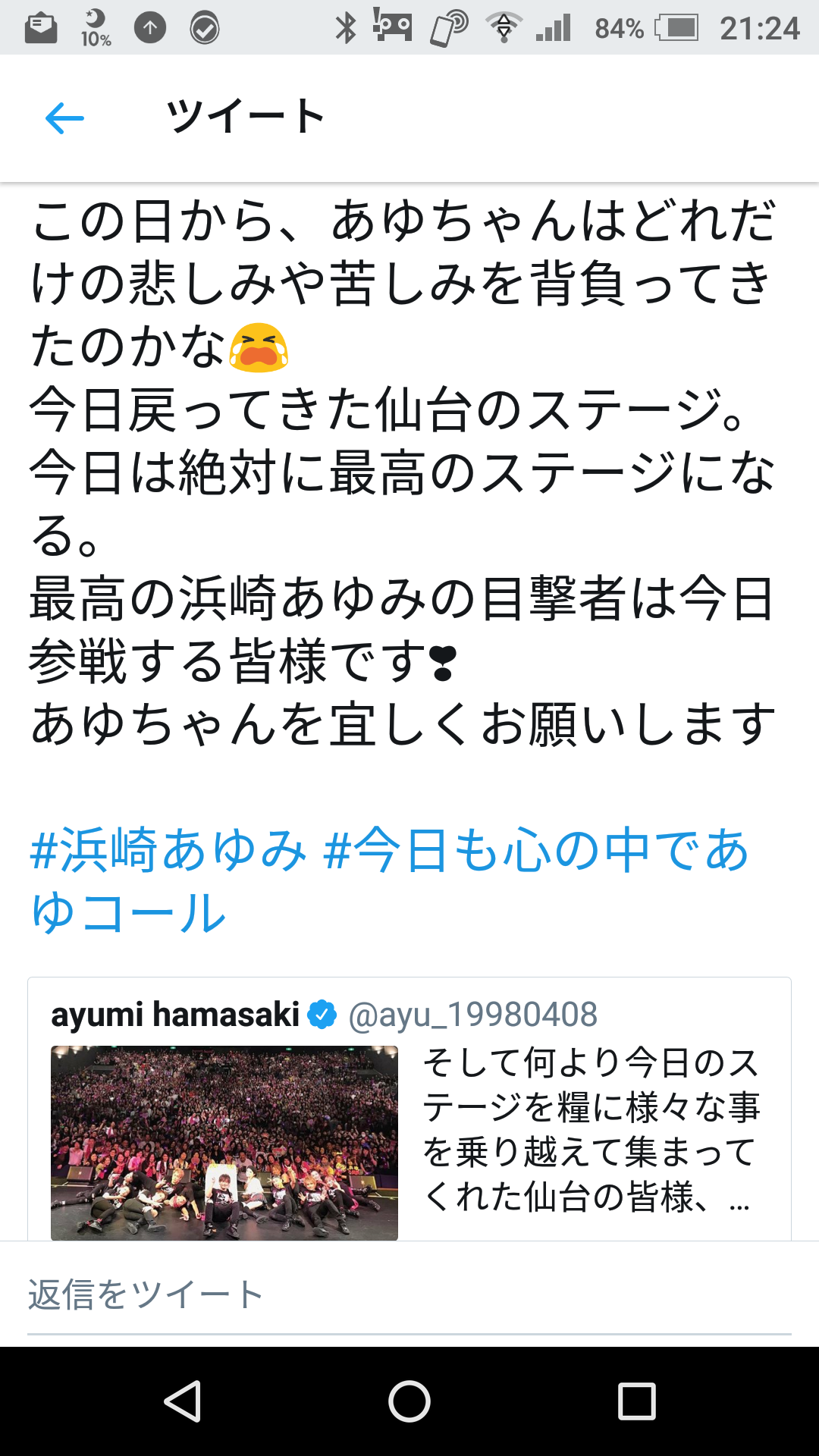Tap the mail notification icon
Screen dimensions: 819x1456
[x=41, y=28]
